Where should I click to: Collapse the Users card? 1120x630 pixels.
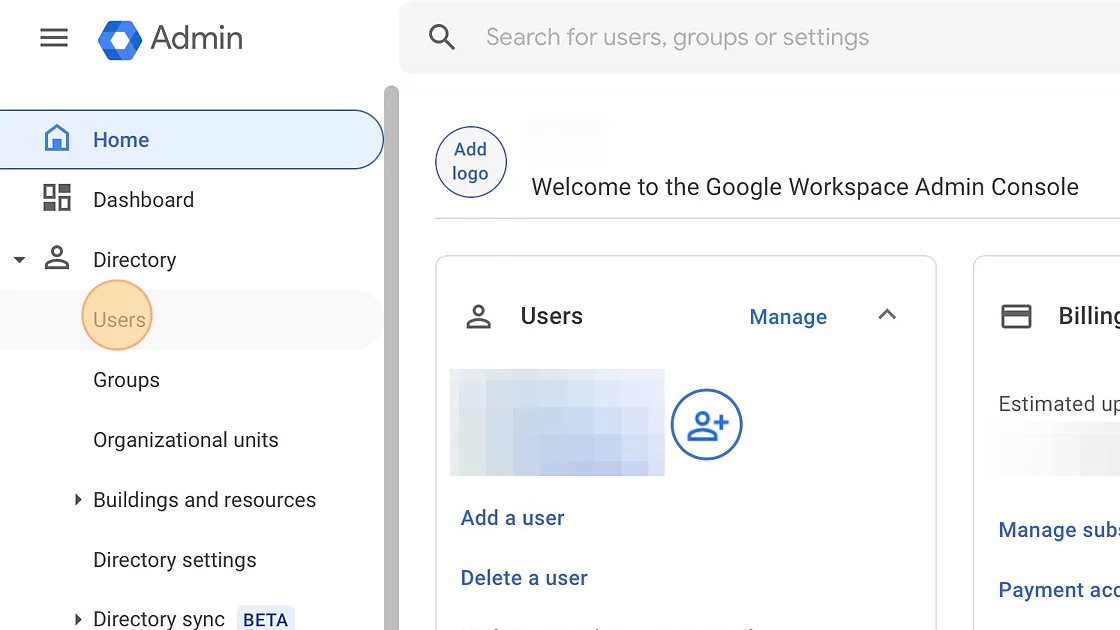point(887,314)
